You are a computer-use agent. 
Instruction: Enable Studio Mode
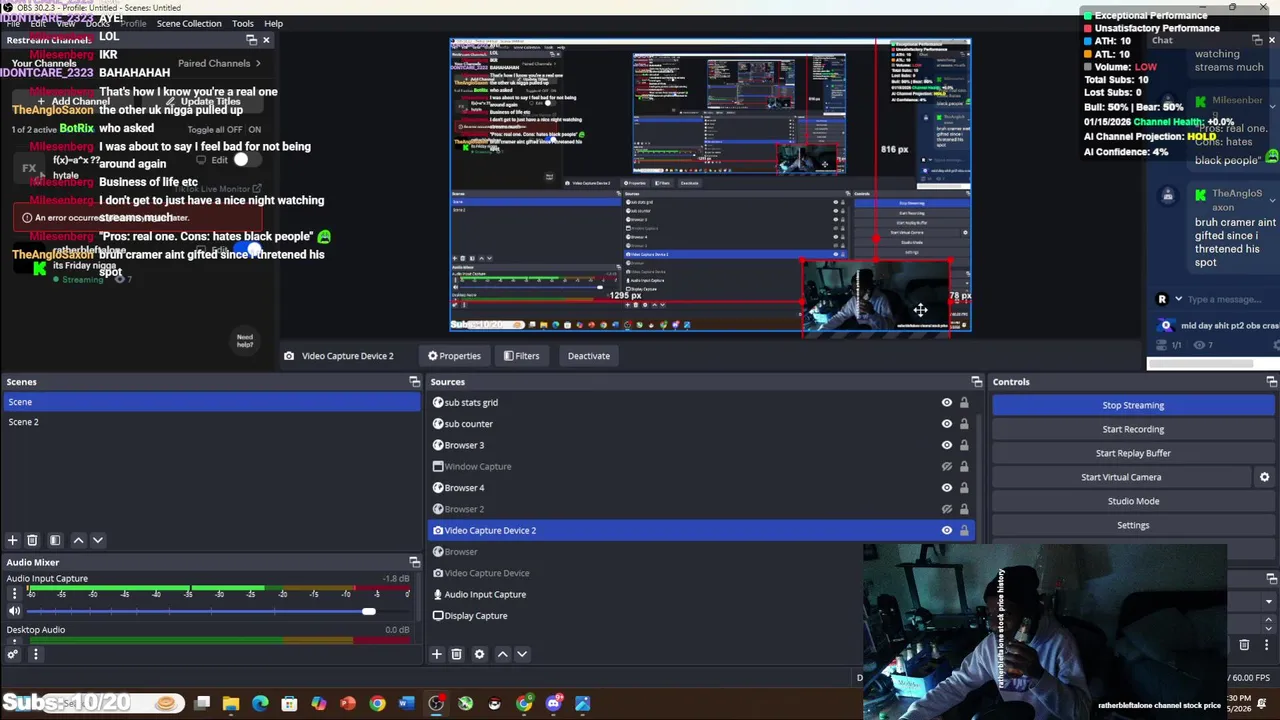click(x=1133, y=501)
